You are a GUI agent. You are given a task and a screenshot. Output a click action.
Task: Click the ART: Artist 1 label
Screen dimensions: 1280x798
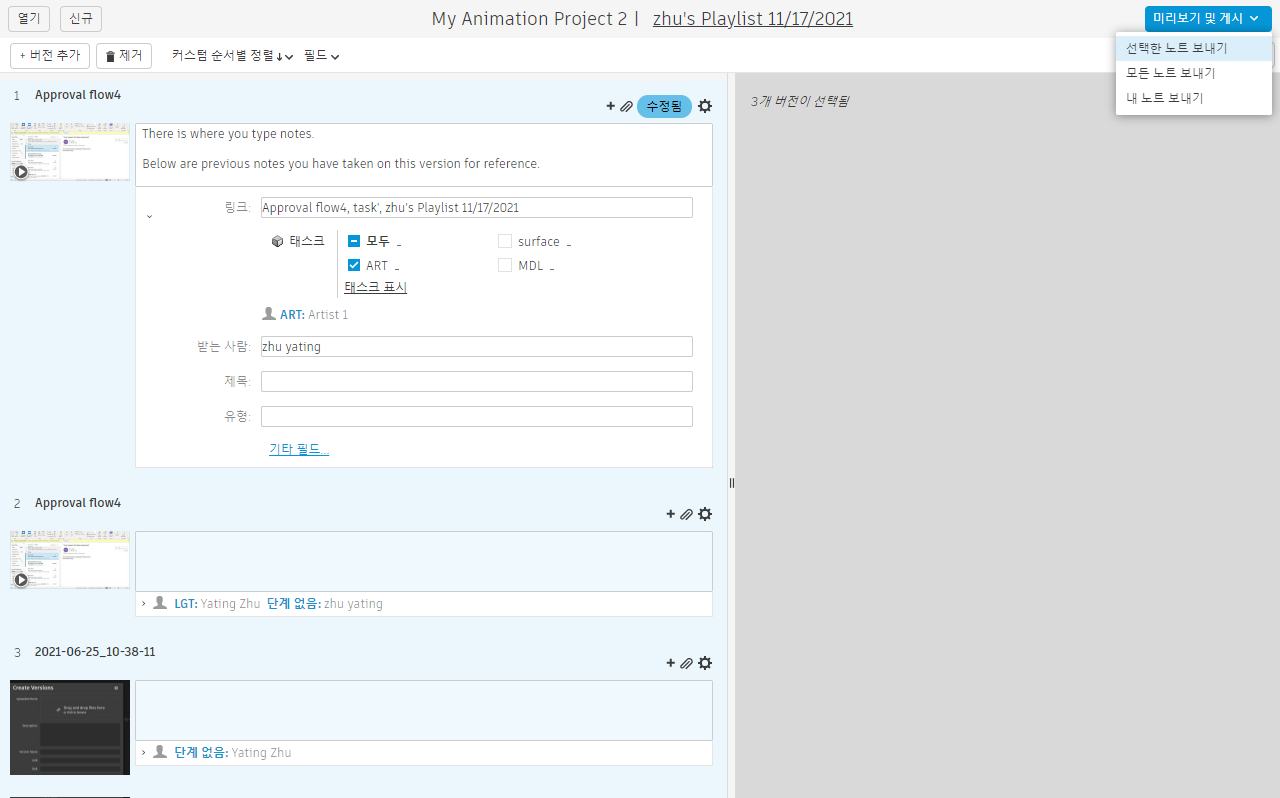[314, 314]
